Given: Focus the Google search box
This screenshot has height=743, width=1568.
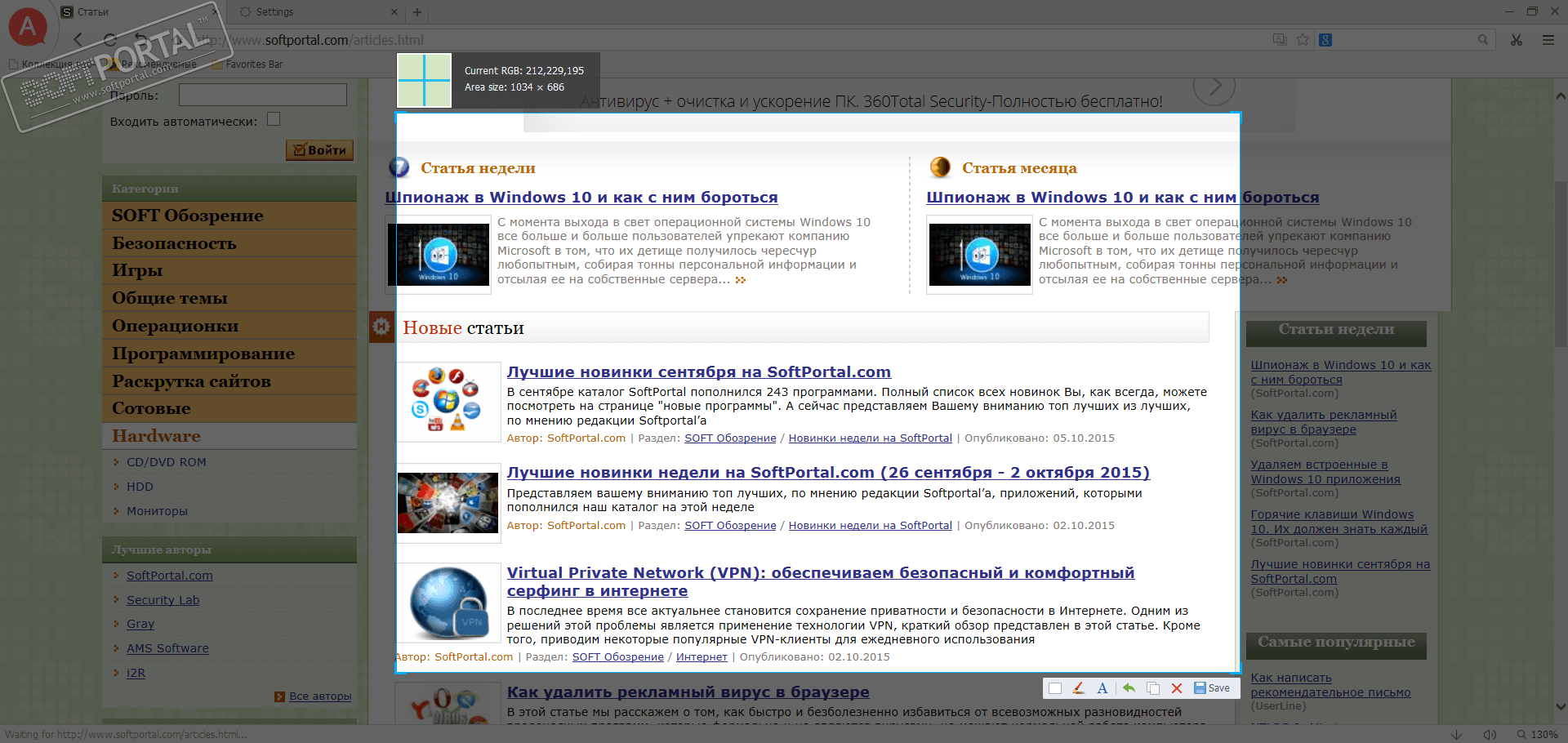Looking at the screenshot, I should click(1405, 40).
